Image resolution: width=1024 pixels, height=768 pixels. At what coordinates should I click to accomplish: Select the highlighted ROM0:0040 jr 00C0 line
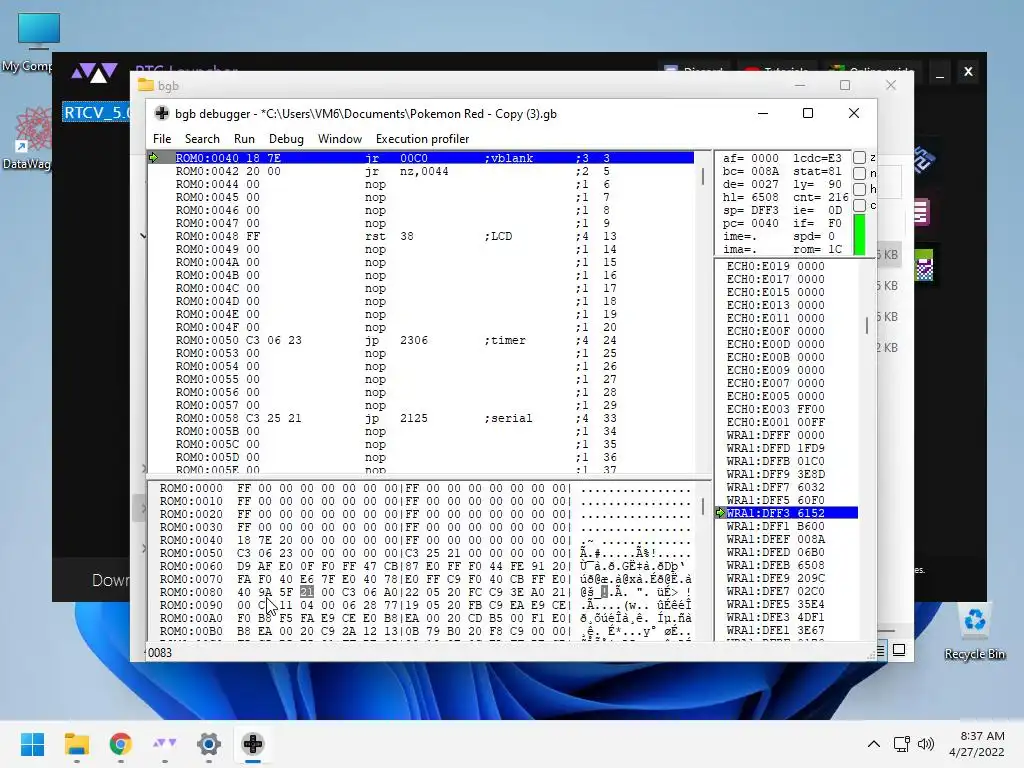click(421, 157)
